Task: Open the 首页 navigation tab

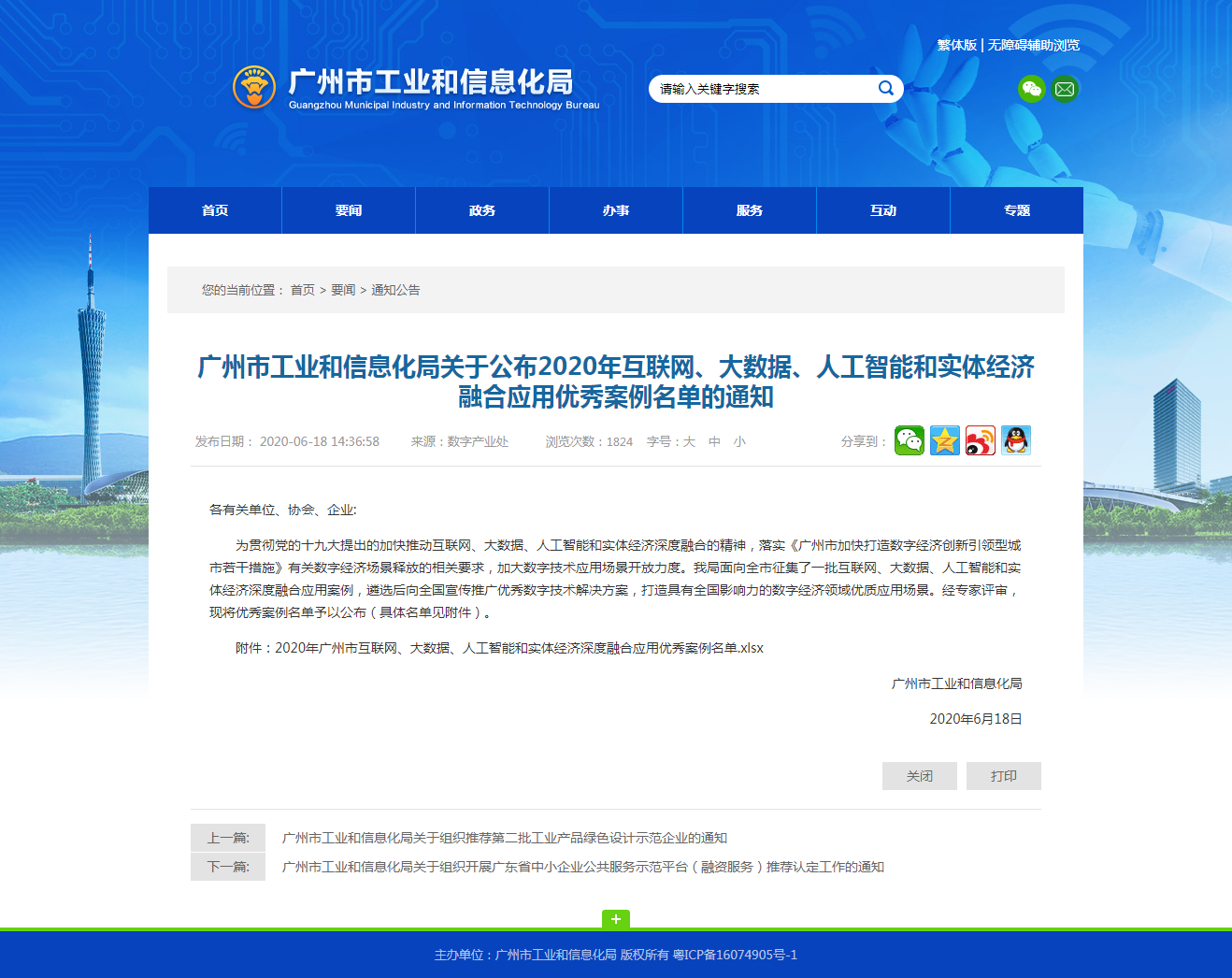Action: (215, 210)
